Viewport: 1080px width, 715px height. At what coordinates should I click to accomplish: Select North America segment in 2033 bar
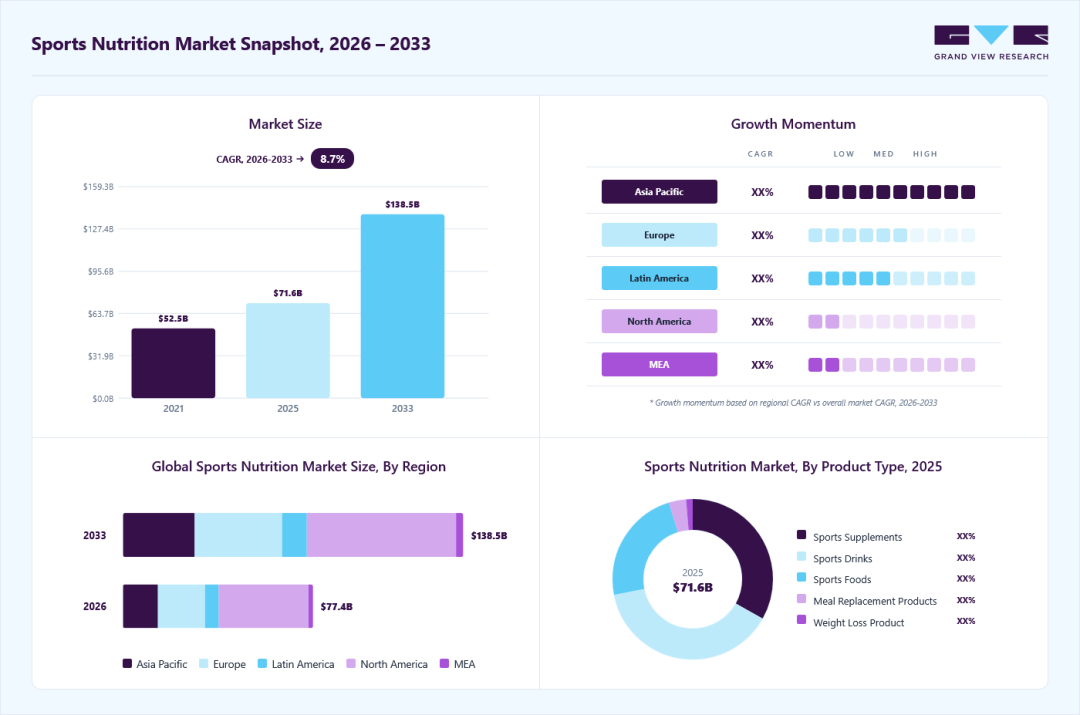pos(381,535)
